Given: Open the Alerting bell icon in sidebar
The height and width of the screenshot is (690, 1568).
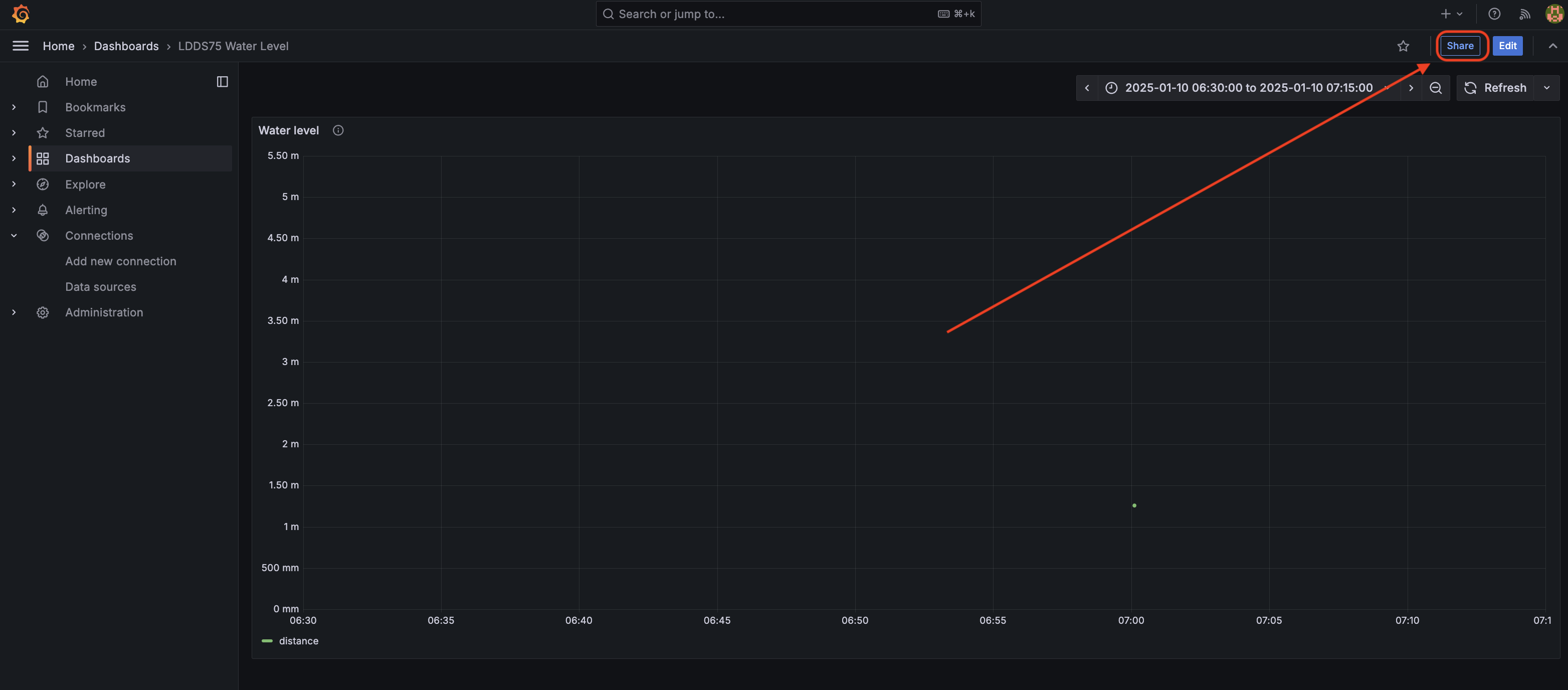Looking at the screenshot, I should point(42,210).
